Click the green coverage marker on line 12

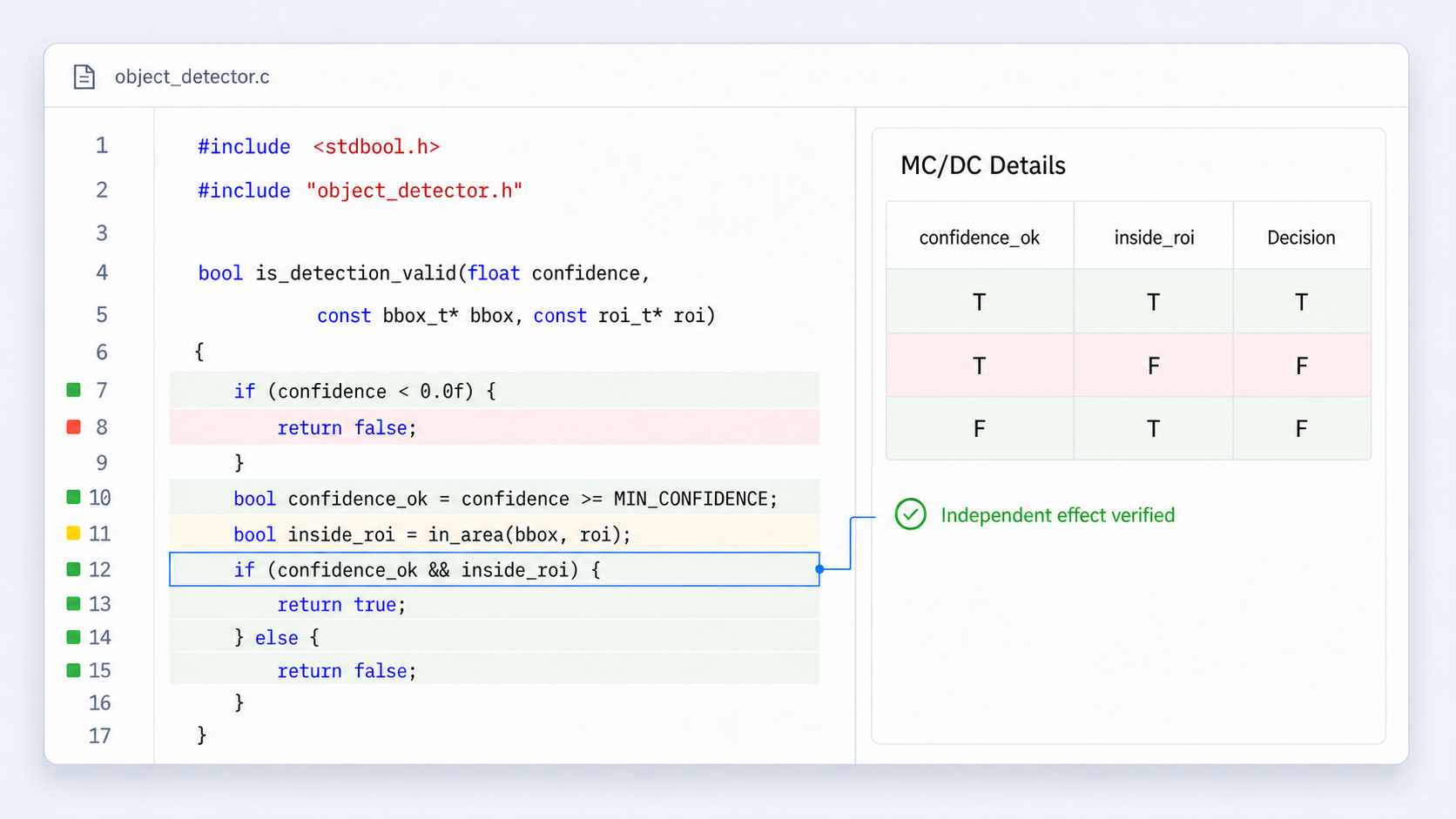74,569
